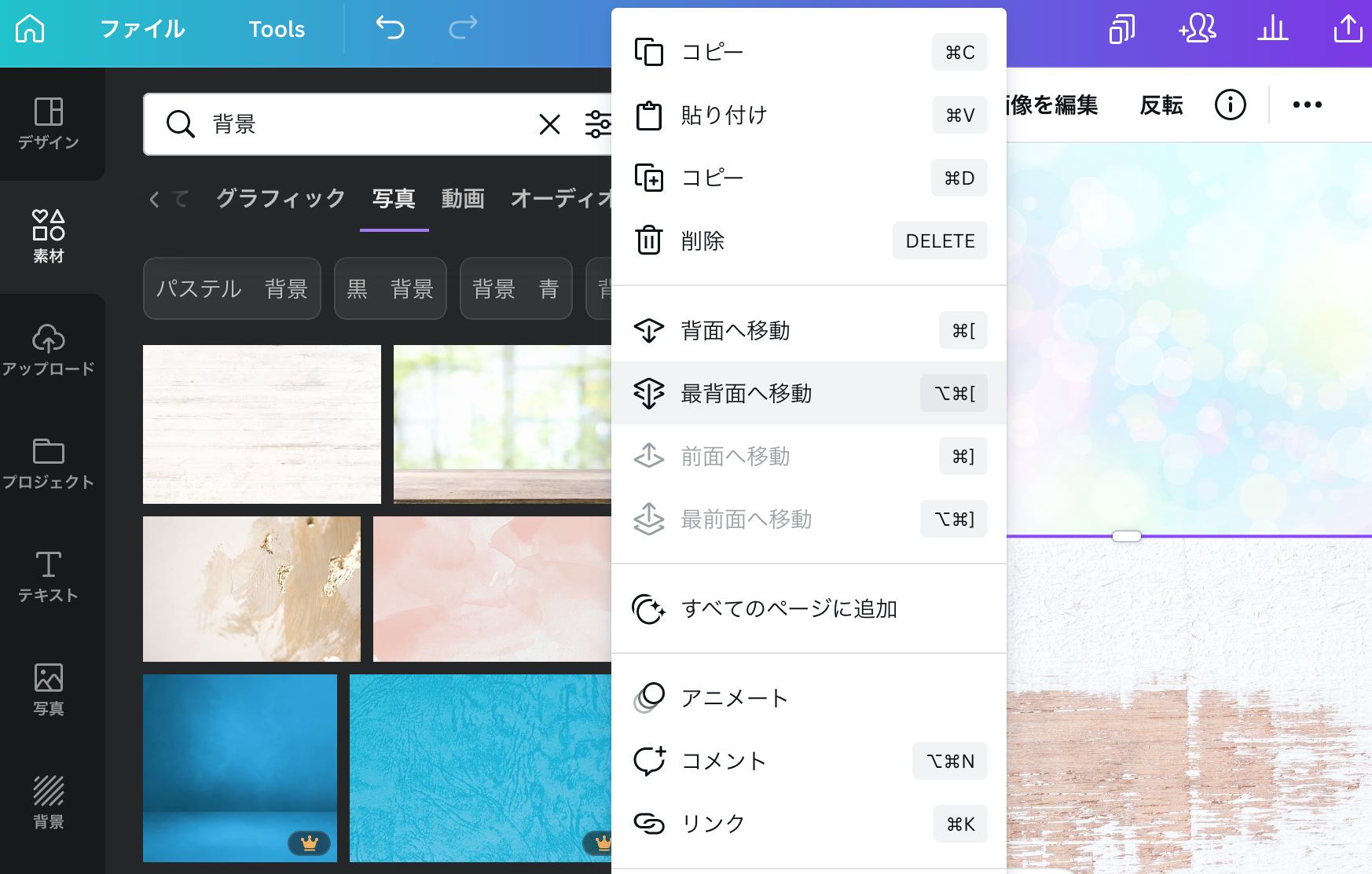
Task: Choose the dark blue studio background photo
Action: (240, 768)
